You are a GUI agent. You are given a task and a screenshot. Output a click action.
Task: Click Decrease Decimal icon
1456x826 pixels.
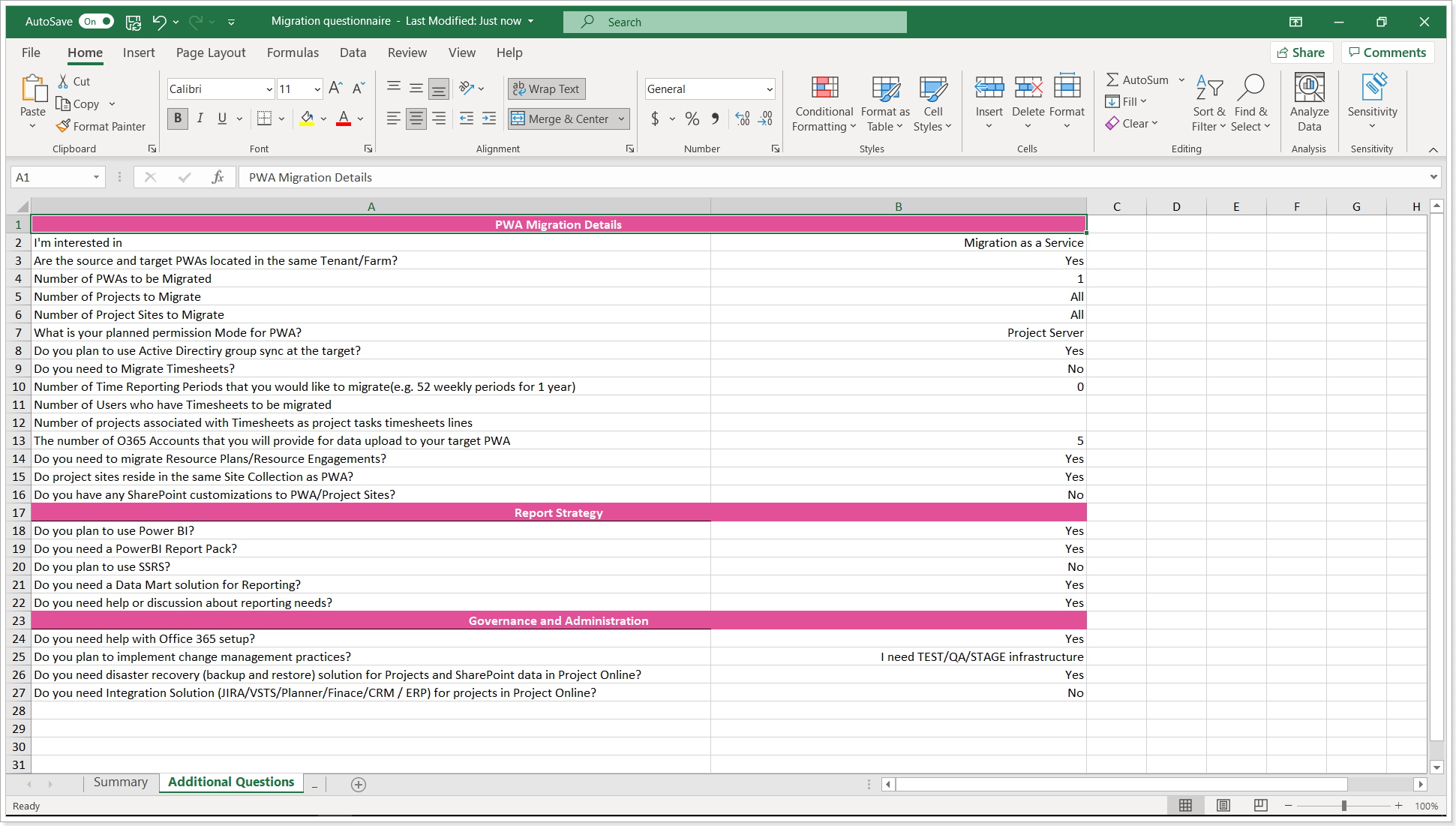(x=765, y=119)
